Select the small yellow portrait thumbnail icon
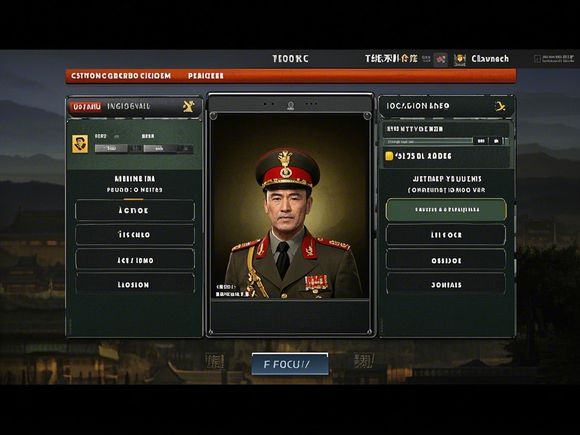The image size is (580, 435). 80,144
